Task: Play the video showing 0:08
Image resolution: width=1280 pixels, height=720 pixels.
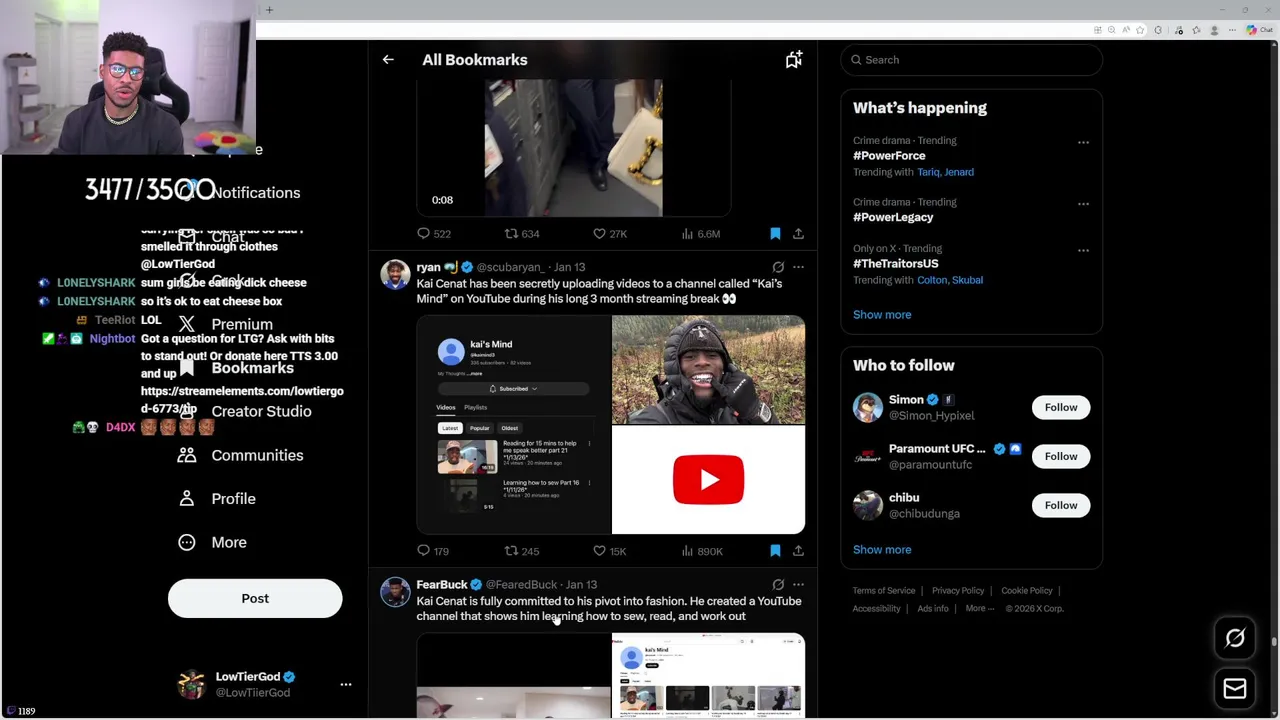Action: coord(573,147)
